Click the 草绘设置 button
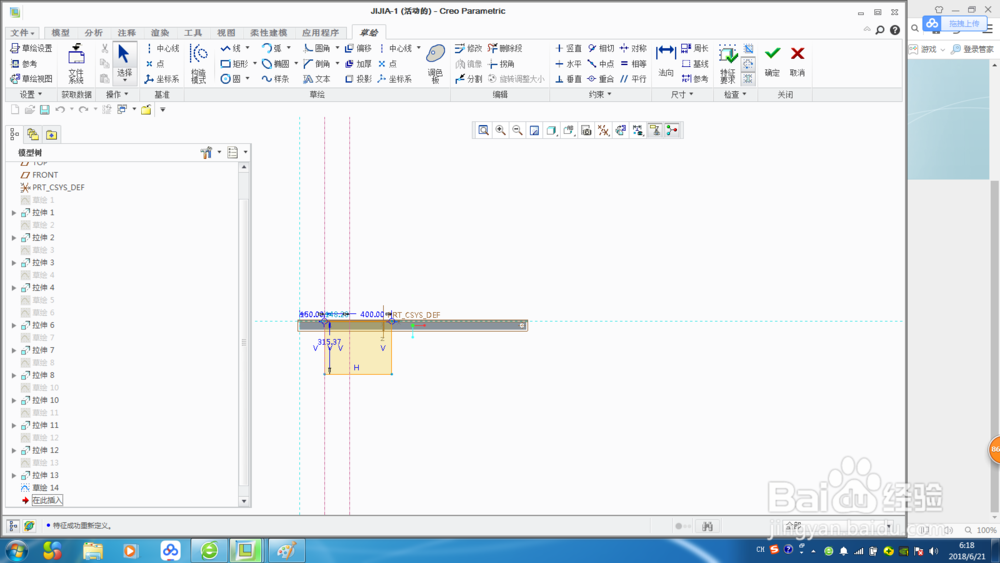This screenshot has height=563, width=1000. tap(31, 48)
